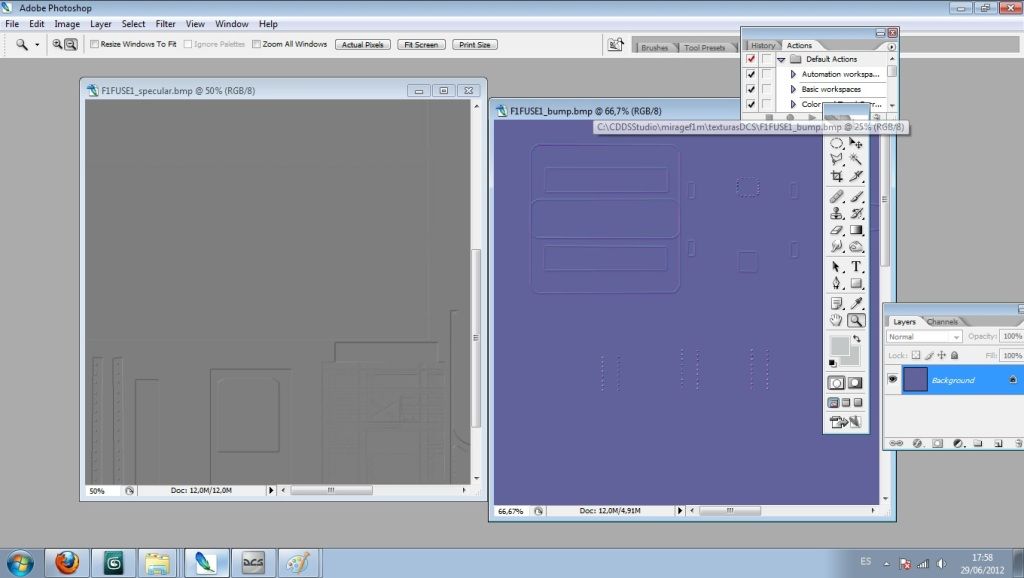
Task: Open Firefox from the taskbar
Action: click(x=67, y=563)
